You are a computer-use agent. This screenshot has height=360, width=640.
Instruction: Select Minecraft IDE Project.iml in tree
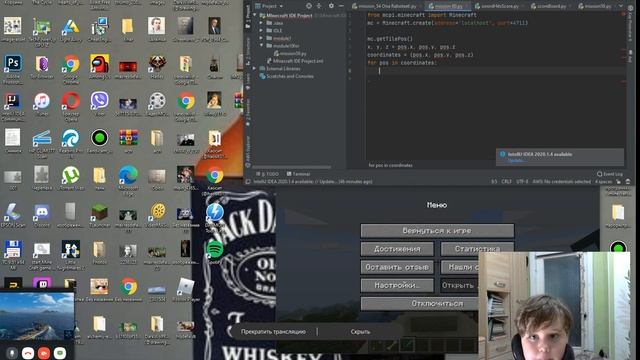tap(295, 61)
